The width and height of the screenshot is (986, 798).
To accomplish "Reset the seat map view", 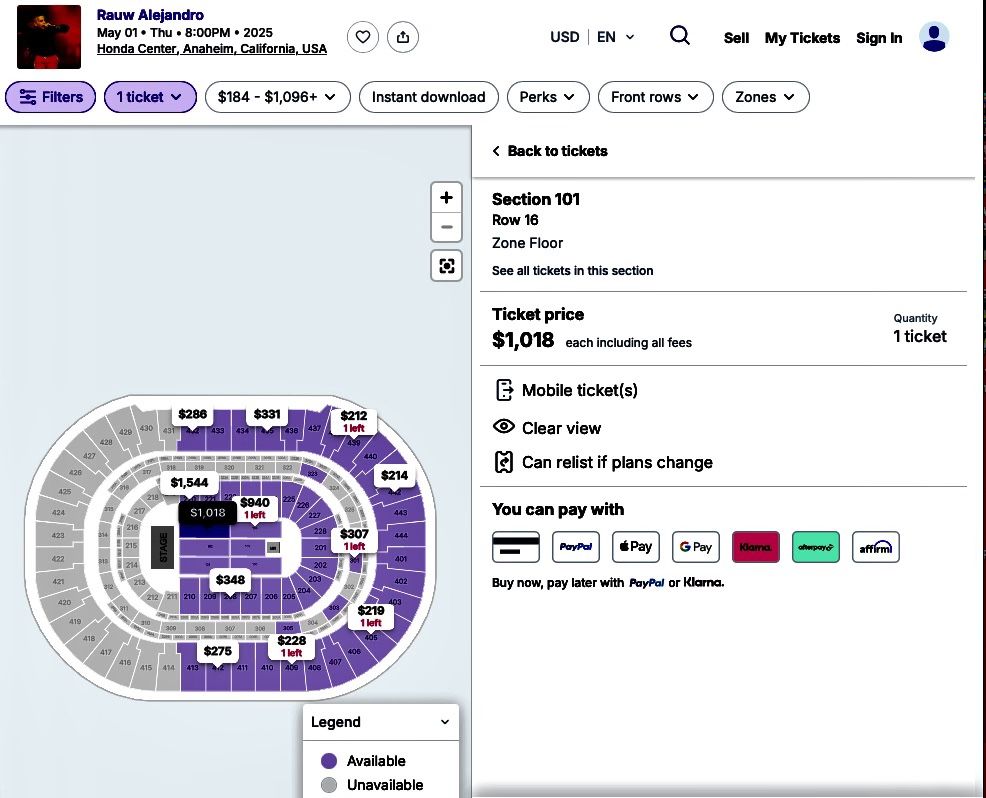I will 446,266.
